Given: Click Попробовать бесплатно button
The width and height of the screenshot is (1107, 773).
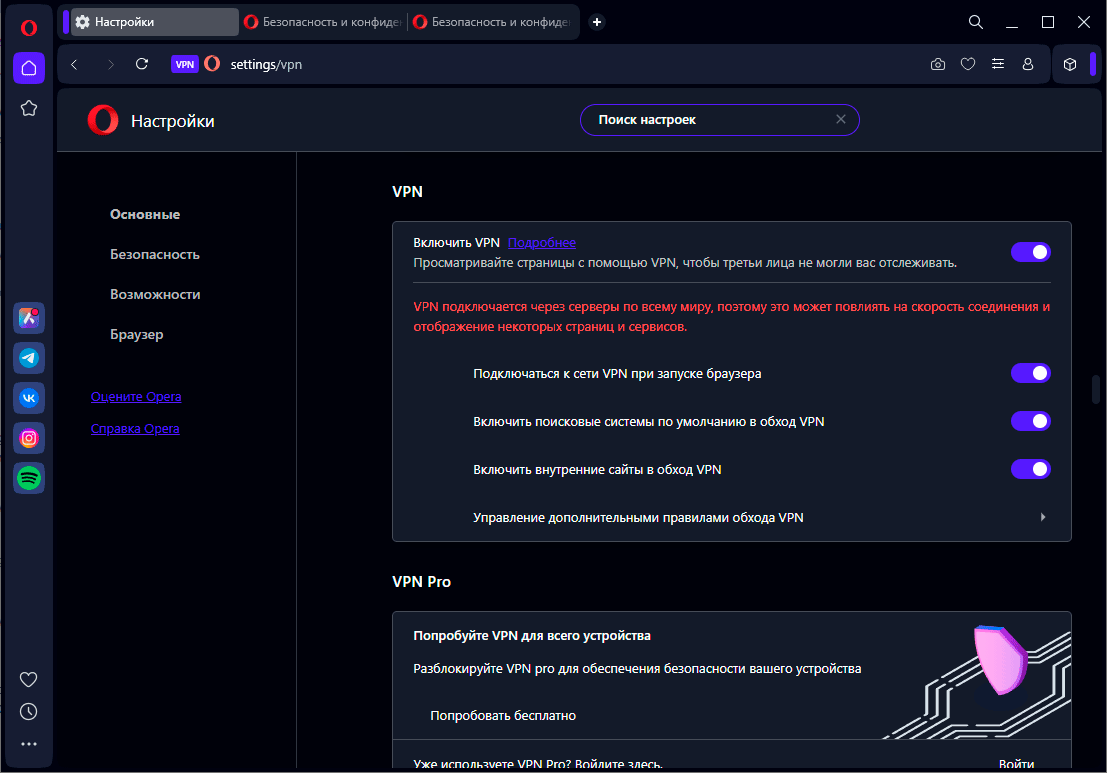Looking at the screenshot, I should click(503, 716).
